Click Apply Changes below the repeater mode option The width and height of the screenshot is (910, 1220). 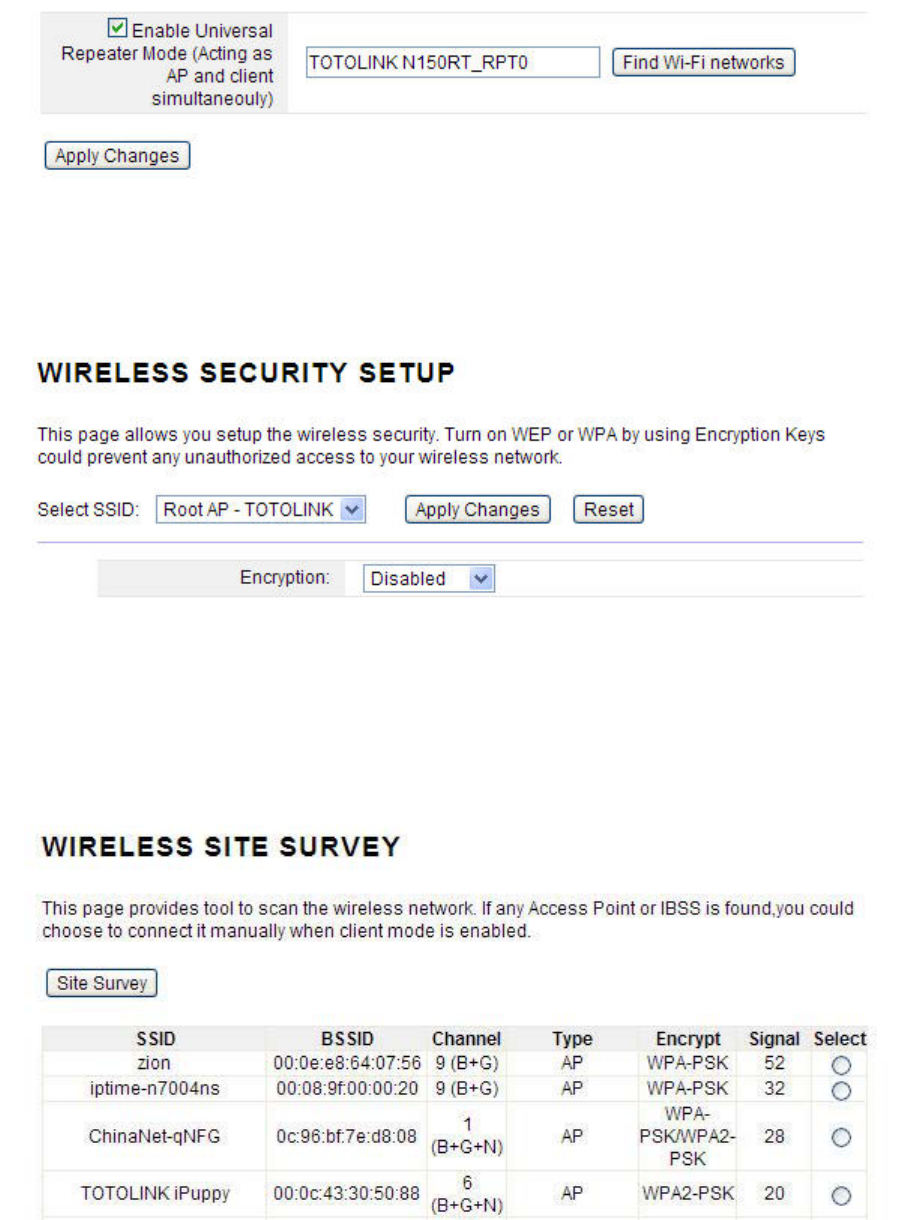(x=117, y=156)
